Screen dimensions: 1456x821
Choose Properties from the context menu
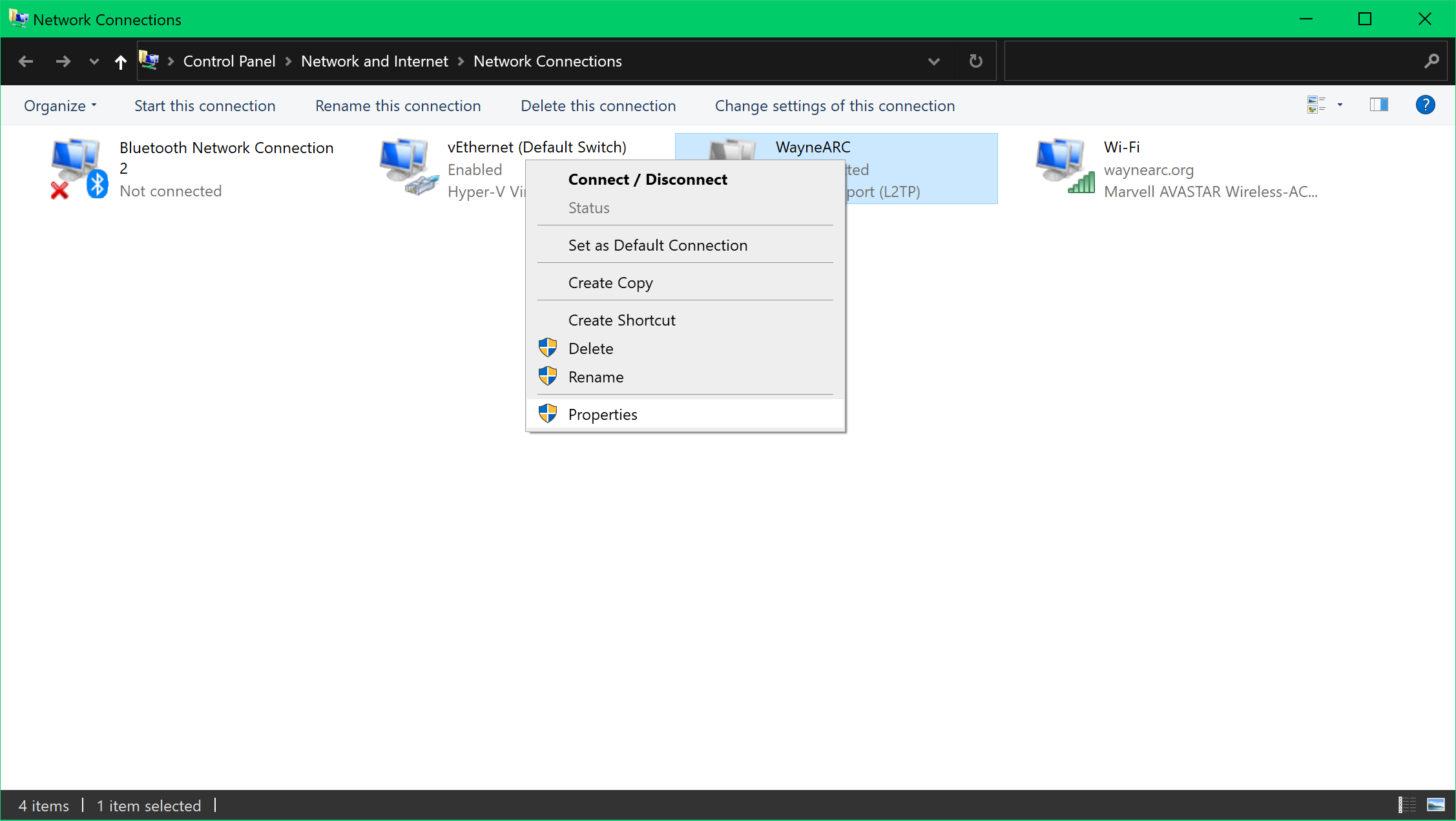602,415
